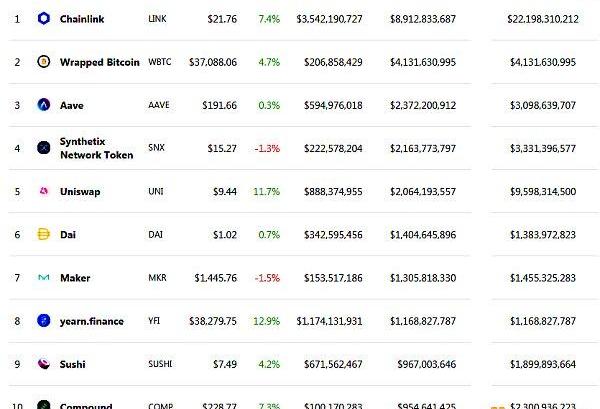
Task: Click the Synthetix Network Token icon
Action: pos(44,148)
